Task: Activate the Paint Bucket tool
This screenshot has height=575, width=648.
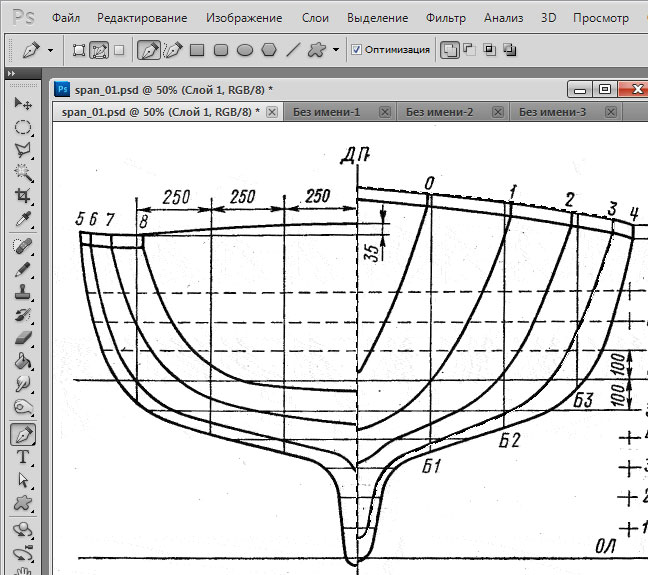Action: click(22, 362)
